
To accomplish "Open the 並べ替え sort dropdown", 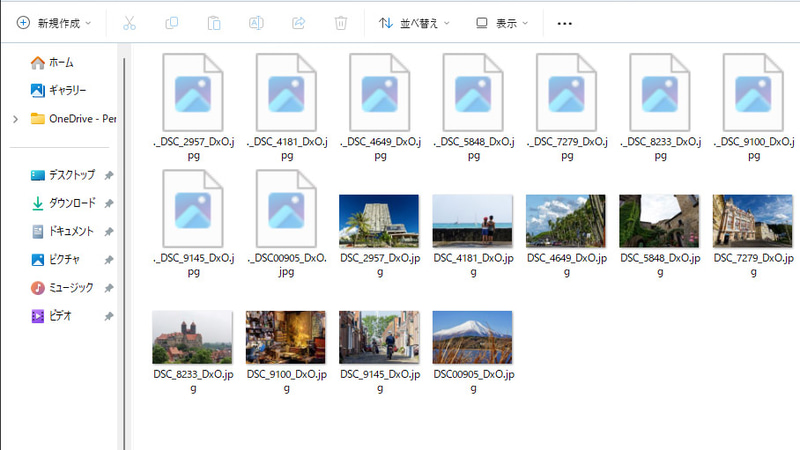I will 414,23.
